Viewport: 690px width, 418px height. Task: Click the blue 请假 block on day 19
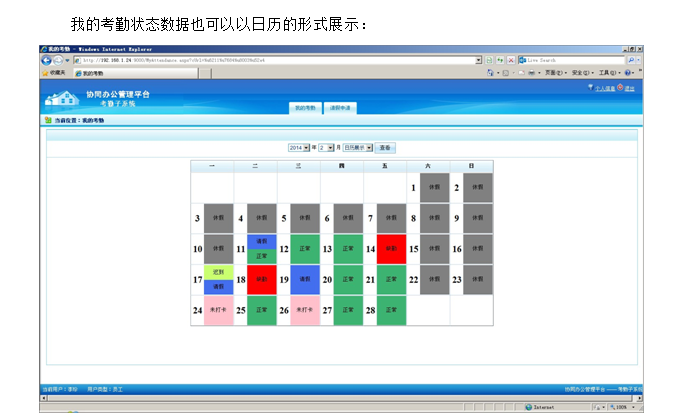(x=305, y=279)
